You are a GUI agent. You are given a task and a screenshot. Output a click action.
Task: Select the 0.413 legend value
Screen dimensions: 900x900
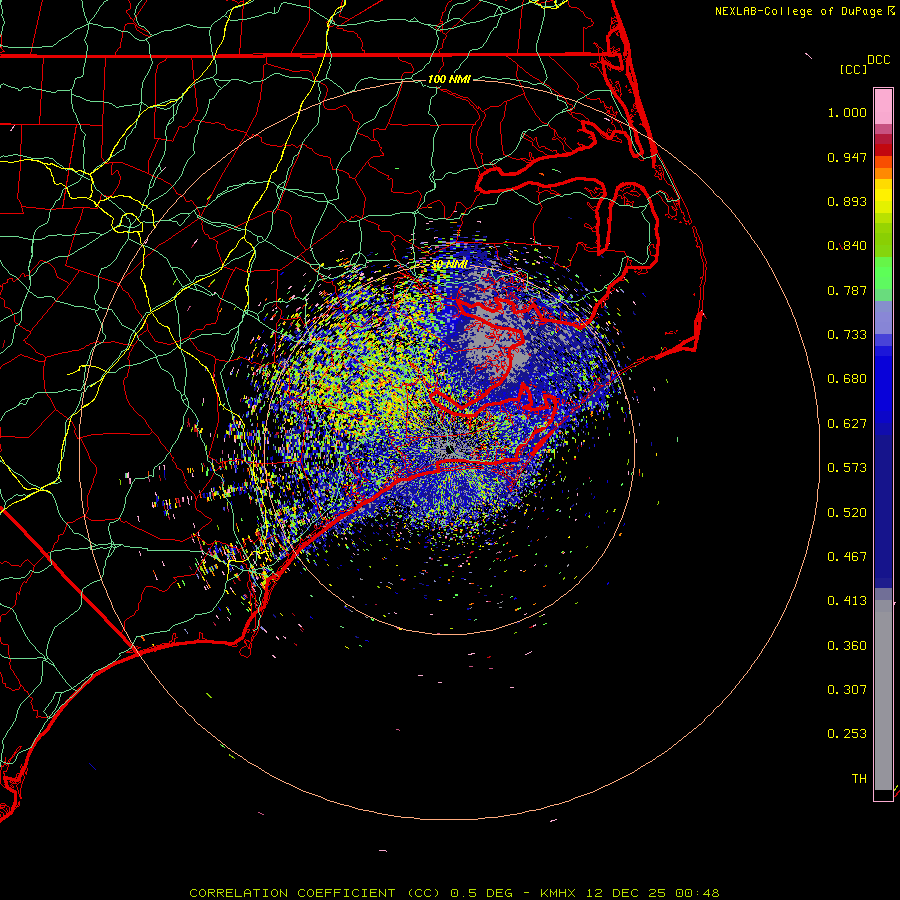coord(847,601)
